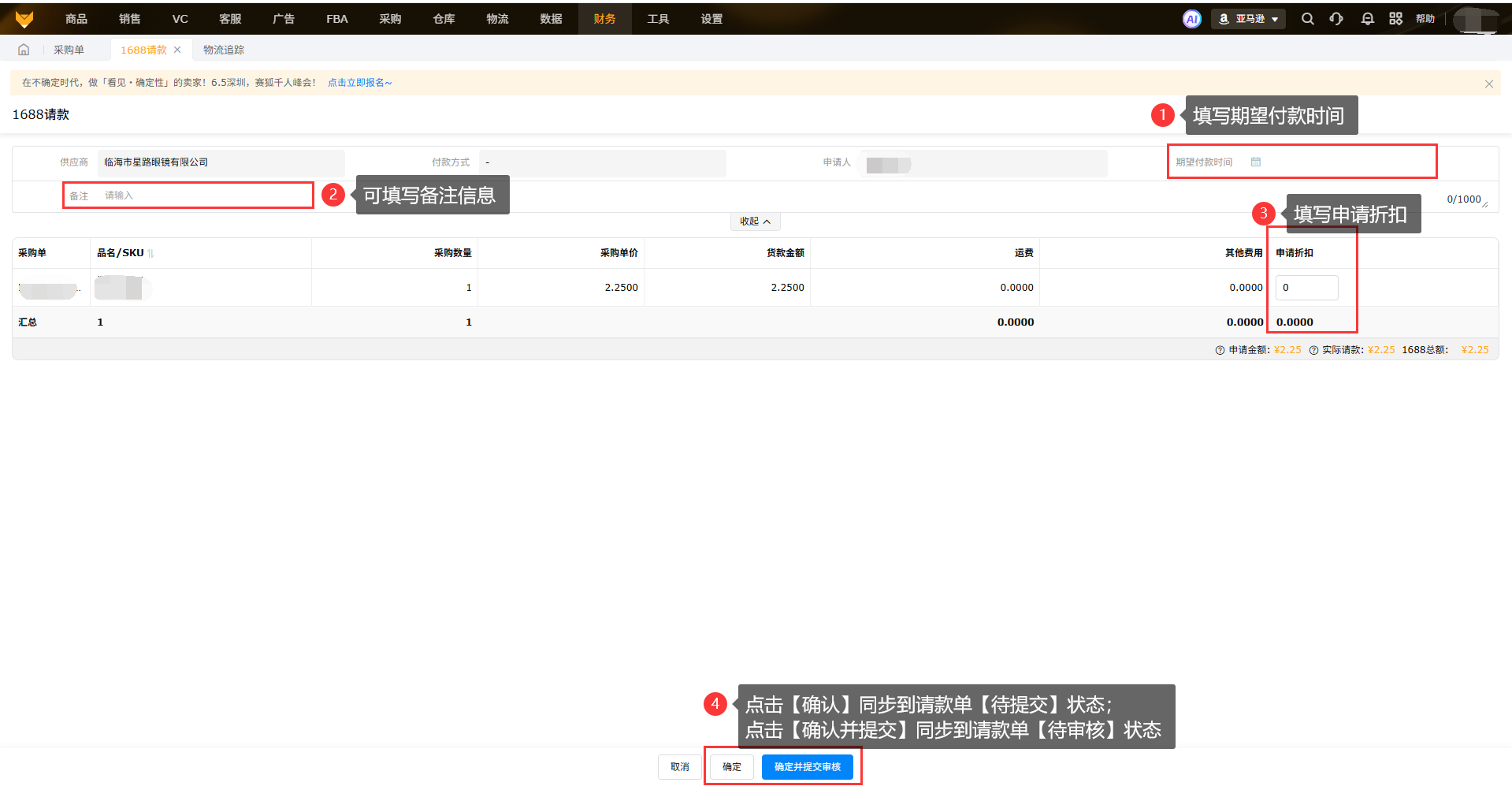Open the VC menu
Image resolution: width=1512 pixels, height=786 pixels.
point(180,19)
